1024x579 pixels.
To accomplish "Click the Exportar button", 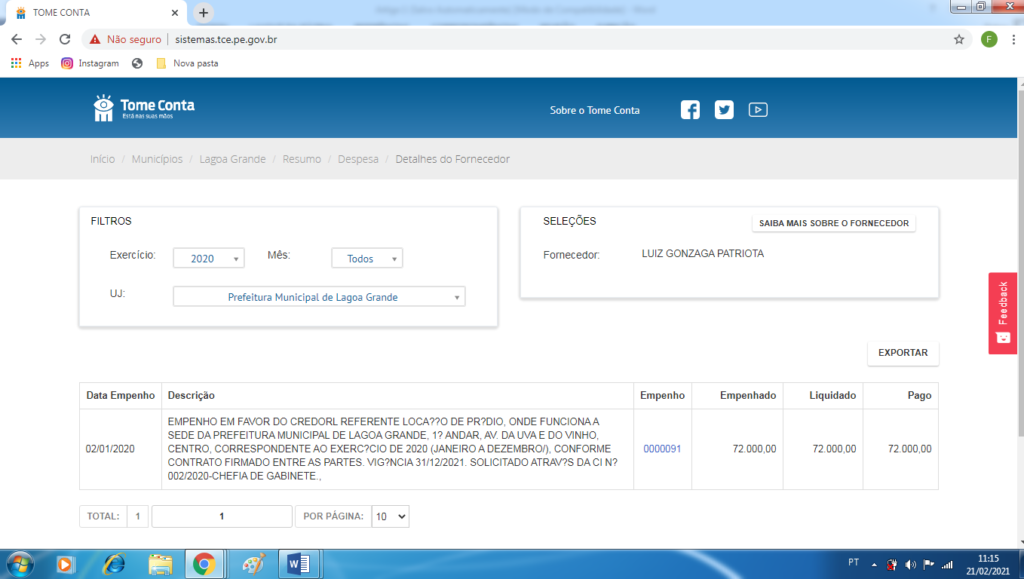I will (903, 352).
